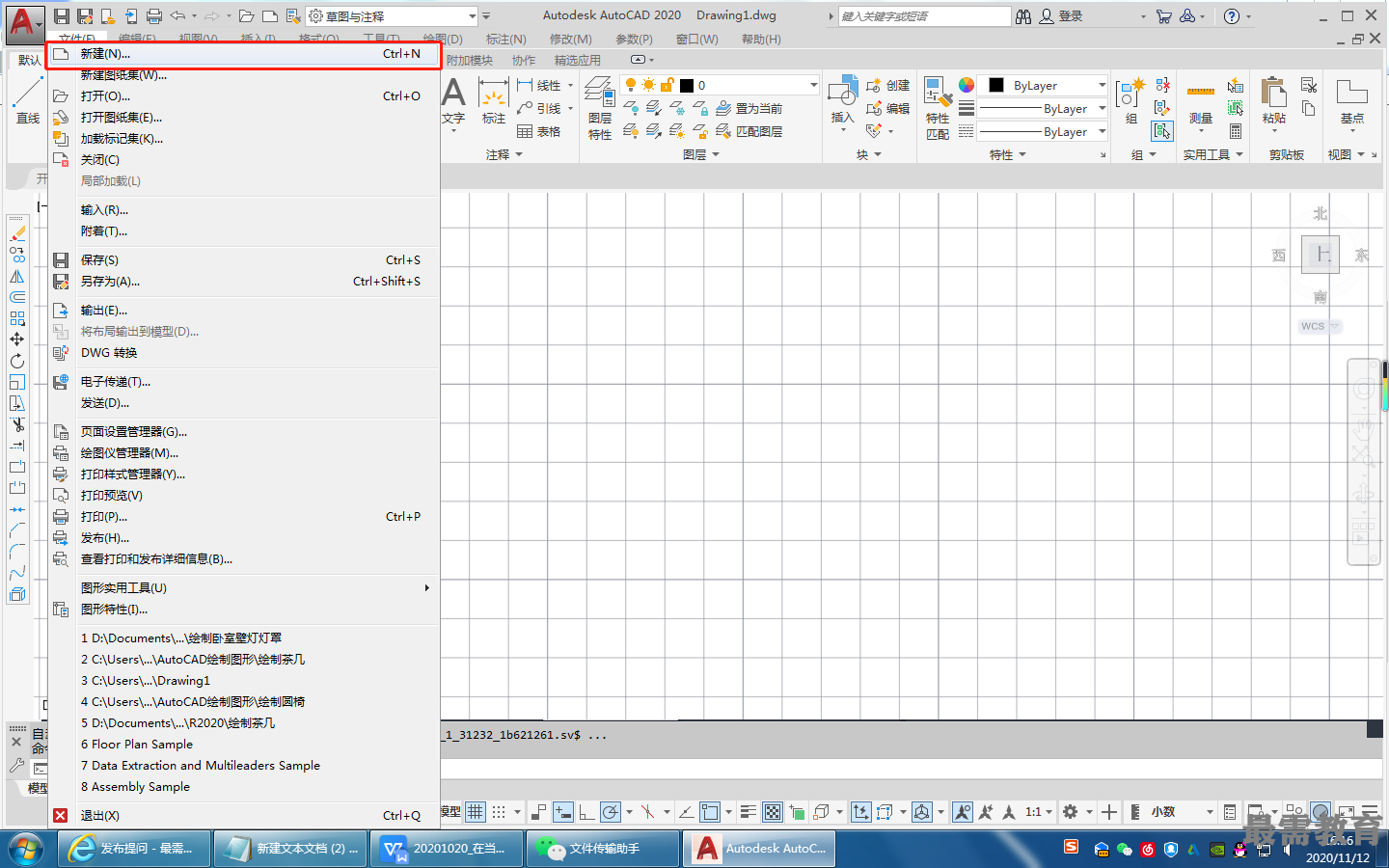Click the Match Properties (特性匹配) icon
The height and width of the screenshot is (868, 1389).
click(x=938, y=93)
